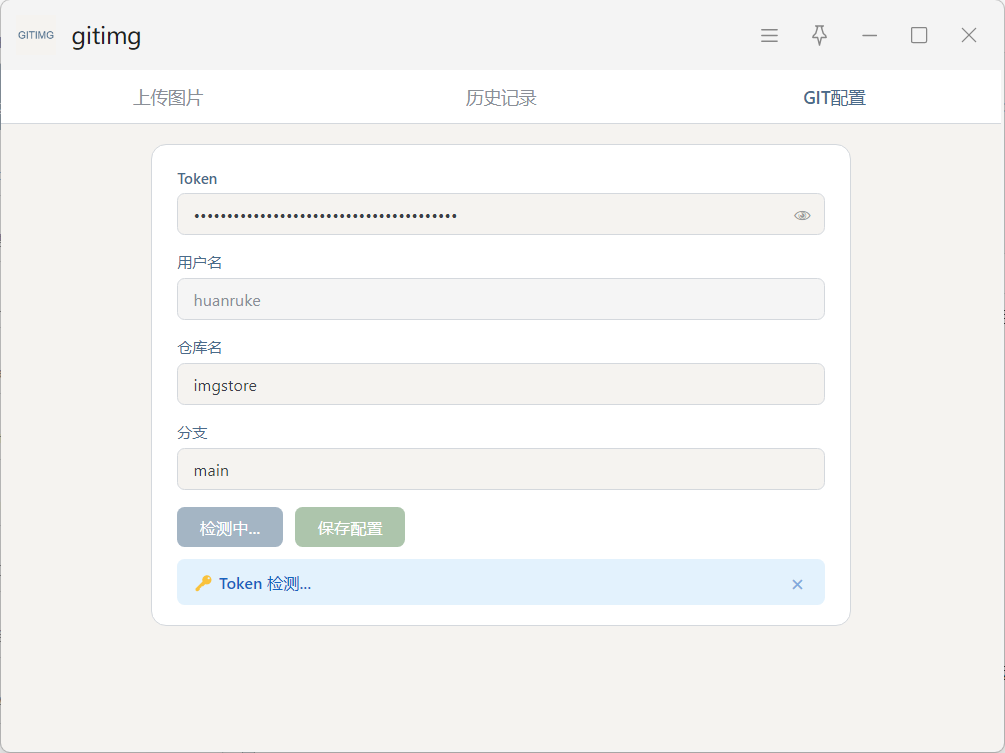Click the key icon in Token alert

203,583
